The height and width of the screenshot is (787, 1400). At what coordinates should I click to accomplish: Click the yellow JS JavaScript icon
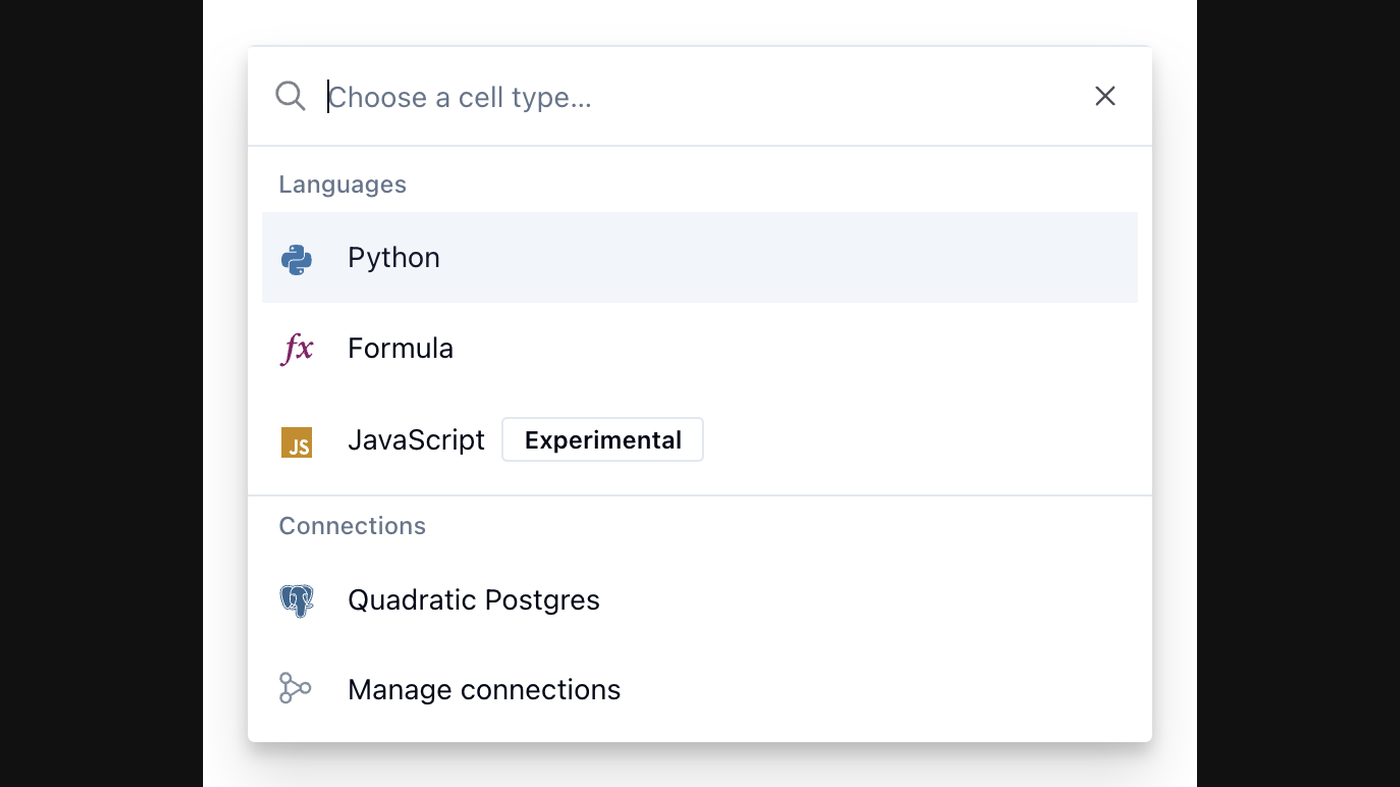point(297,442)
